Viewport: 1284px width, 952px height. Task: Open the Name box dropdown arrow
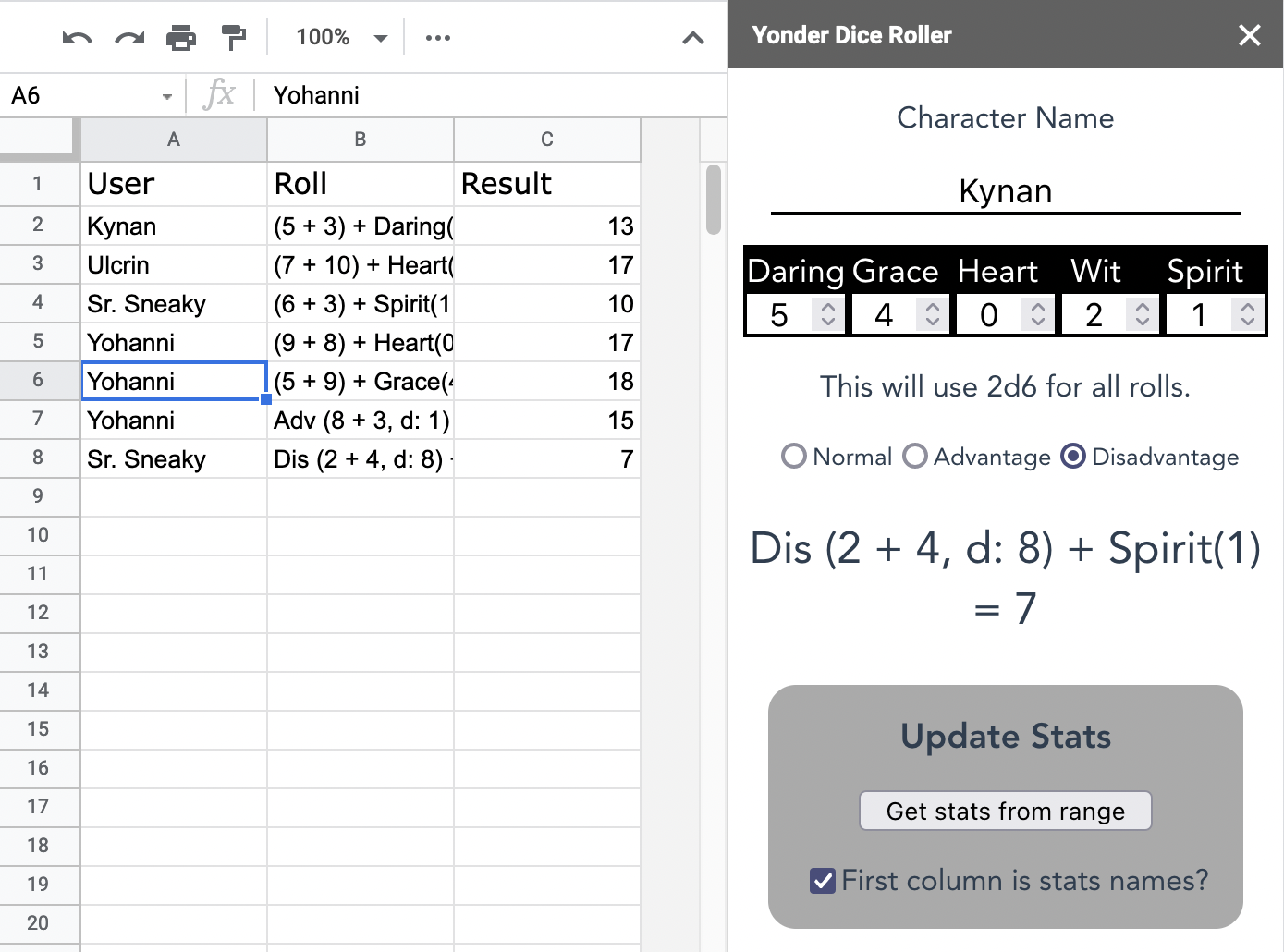(167, 96)
